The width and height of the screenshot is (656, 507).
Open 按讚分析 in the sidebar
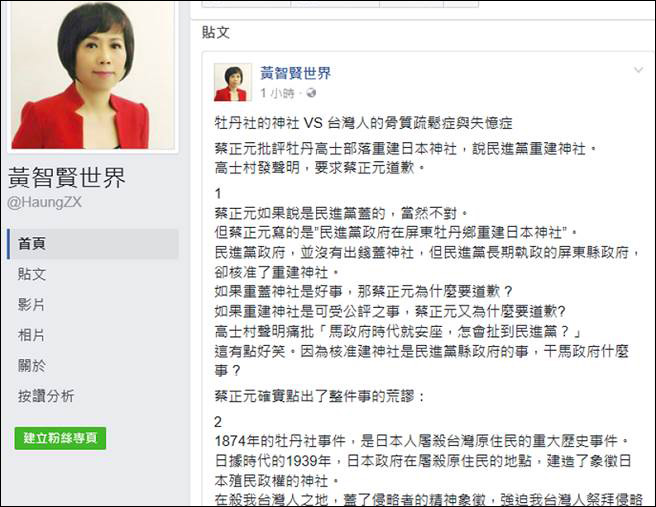(46, 396)
